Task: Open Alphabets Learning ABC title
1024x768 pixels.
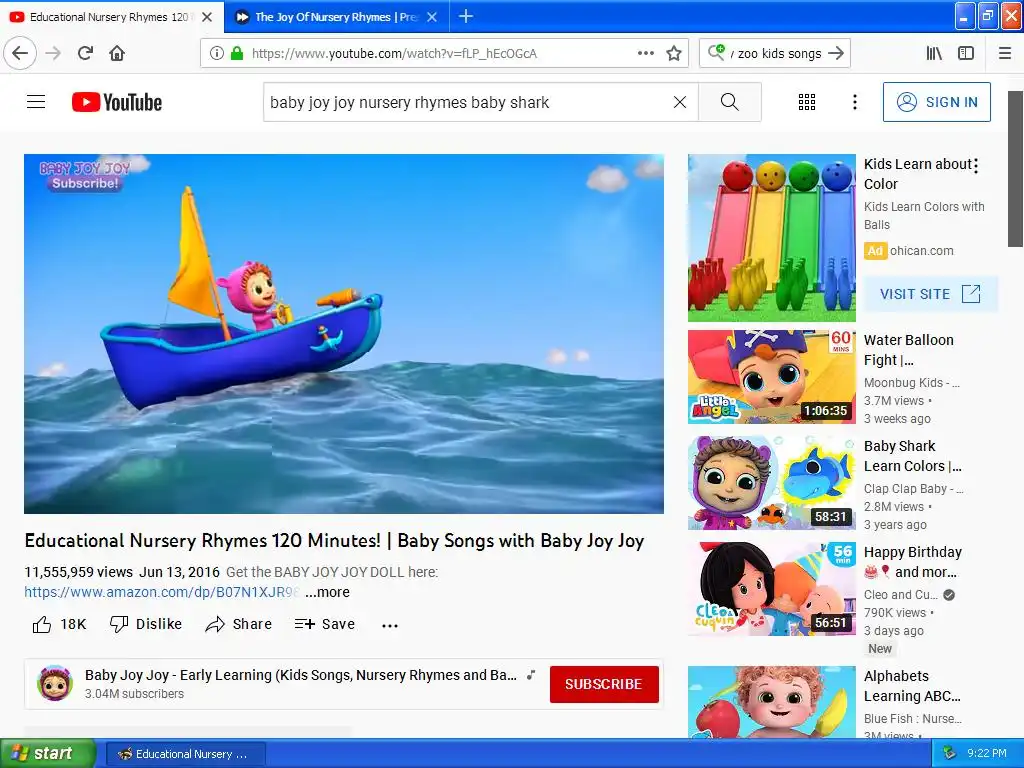Action: (912, 686)
